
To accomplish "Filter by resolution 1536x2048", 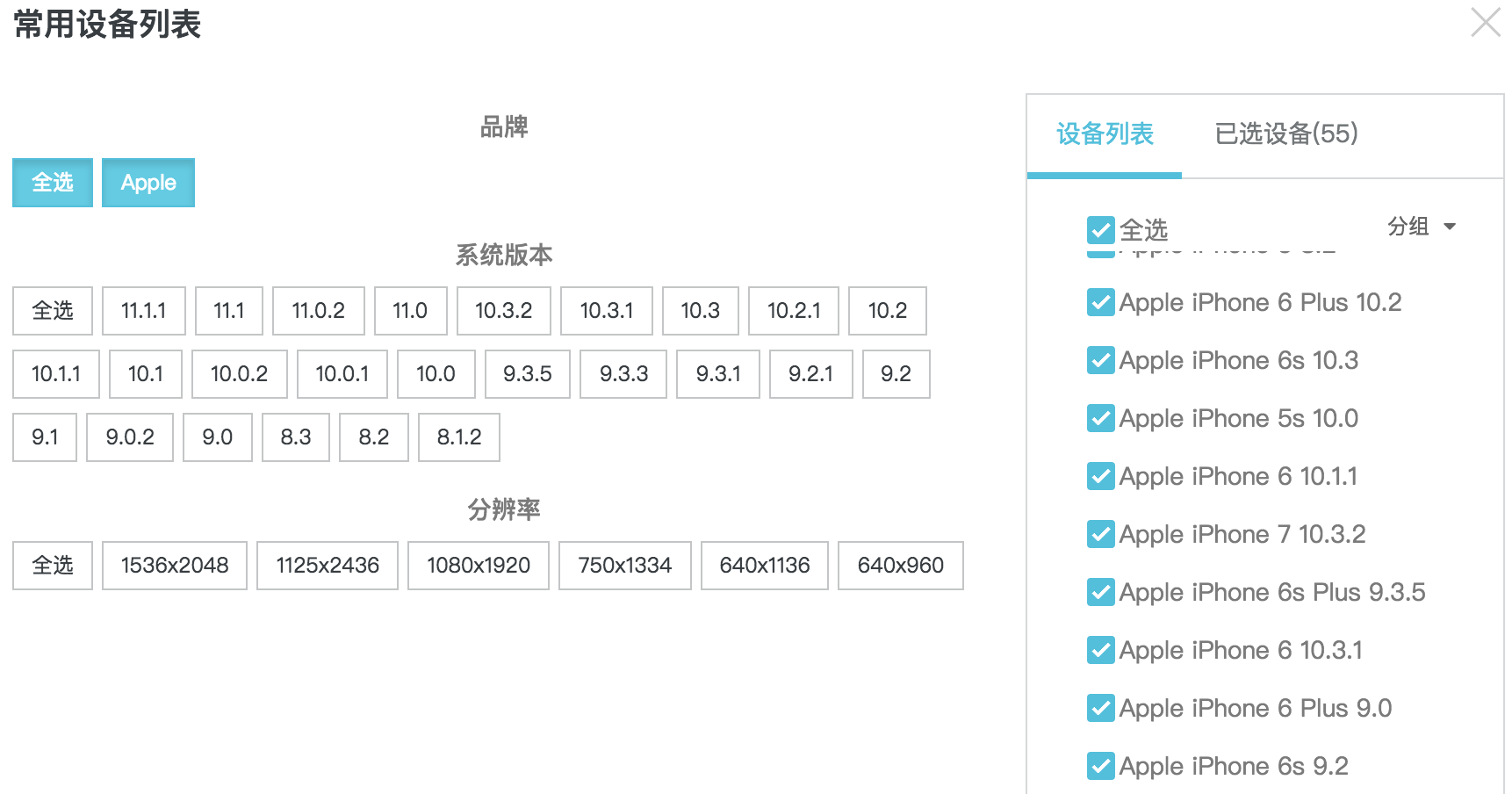I will pos(175,566).
